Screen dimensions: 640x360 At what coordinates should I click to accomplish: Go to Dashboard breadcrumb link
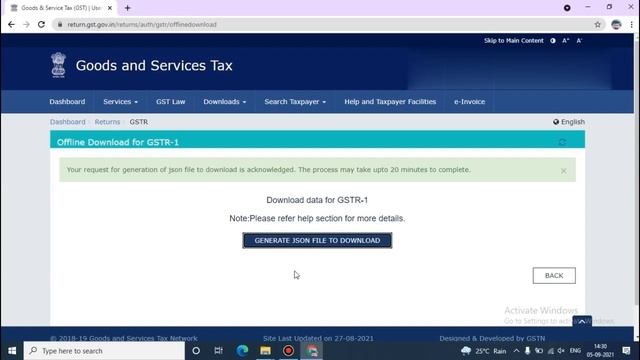(68, 122)
